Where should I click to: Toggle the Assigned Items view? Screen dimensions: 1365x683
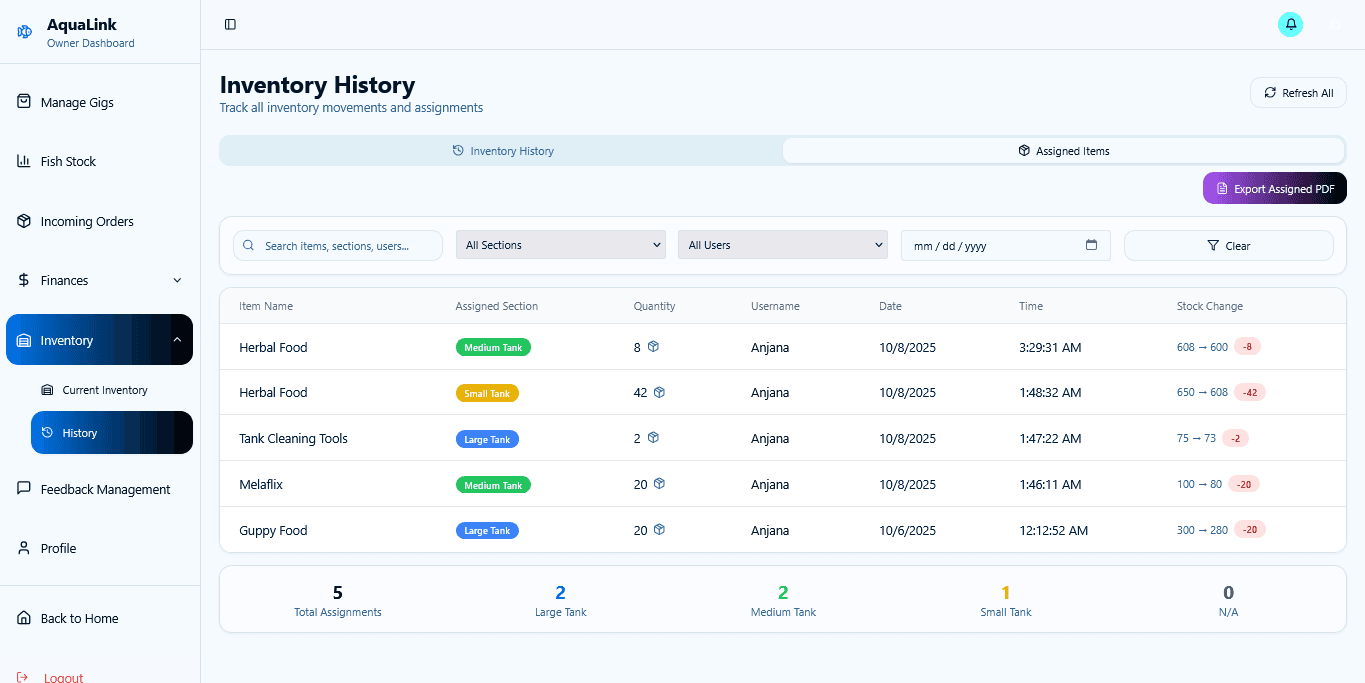(1063, 150)
